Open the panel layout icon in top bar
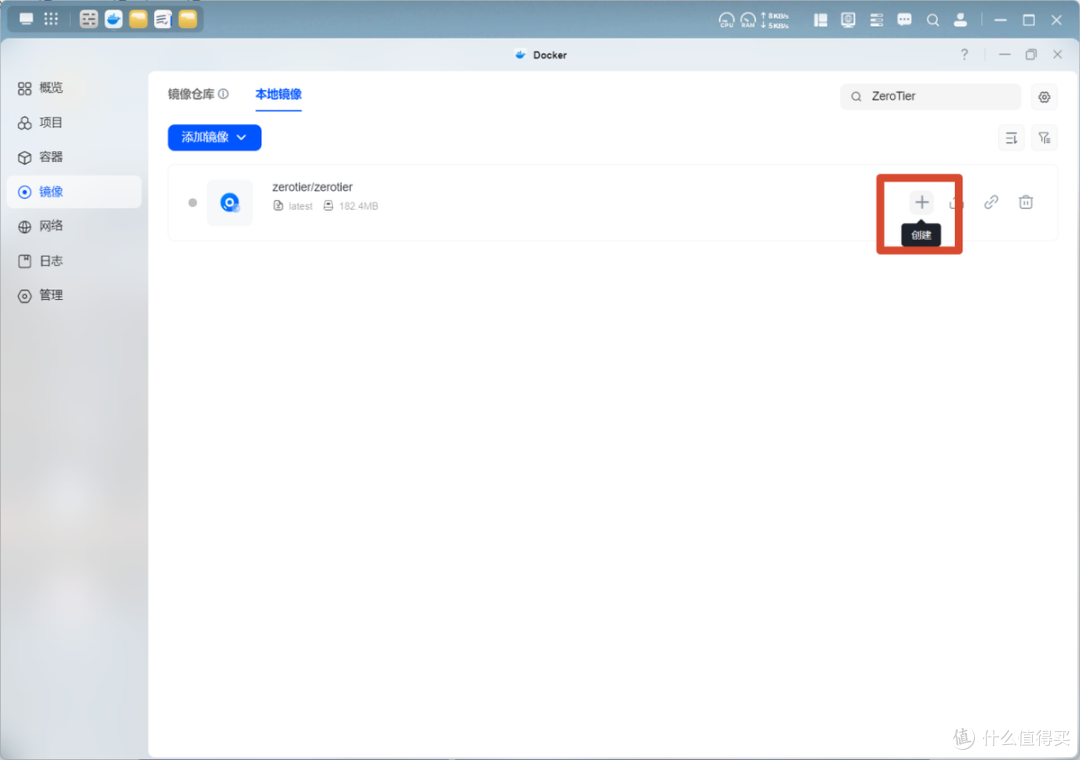The image size is (1080, 760). 820,20
